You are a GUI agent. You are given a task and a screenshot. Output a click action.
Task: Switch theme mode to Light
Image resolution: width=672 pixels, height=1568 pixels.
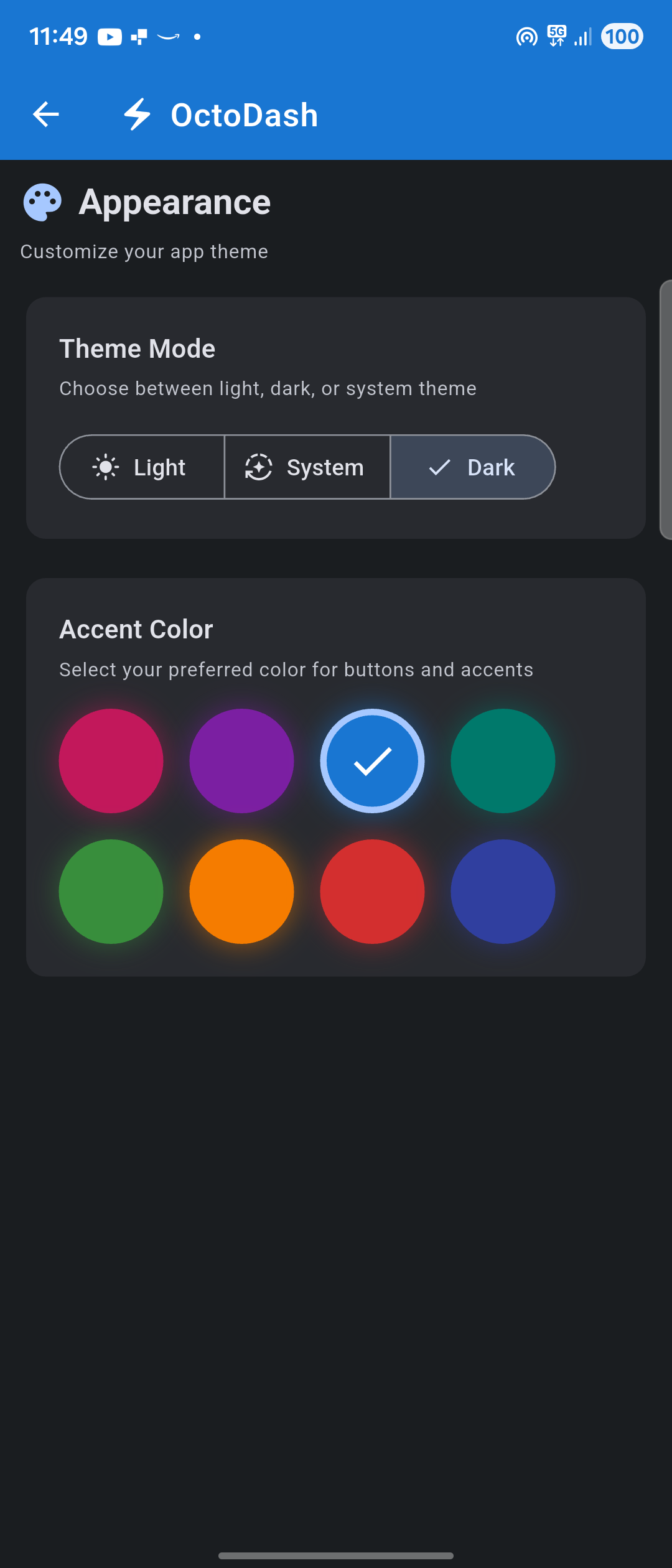(x=142, y=467)
